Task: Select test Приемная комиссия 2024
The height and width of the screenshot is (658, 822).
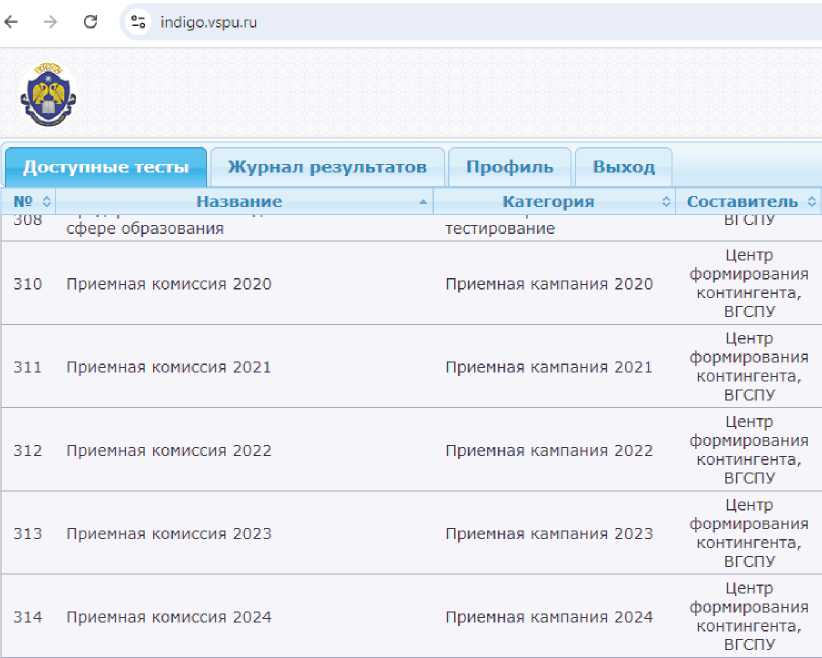Action: point(168,616)
